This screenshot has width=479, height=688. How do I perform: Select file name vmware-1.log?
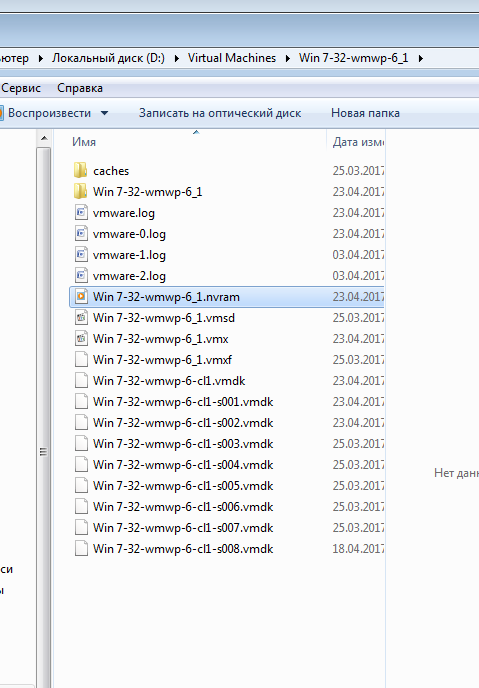point(129,255)
